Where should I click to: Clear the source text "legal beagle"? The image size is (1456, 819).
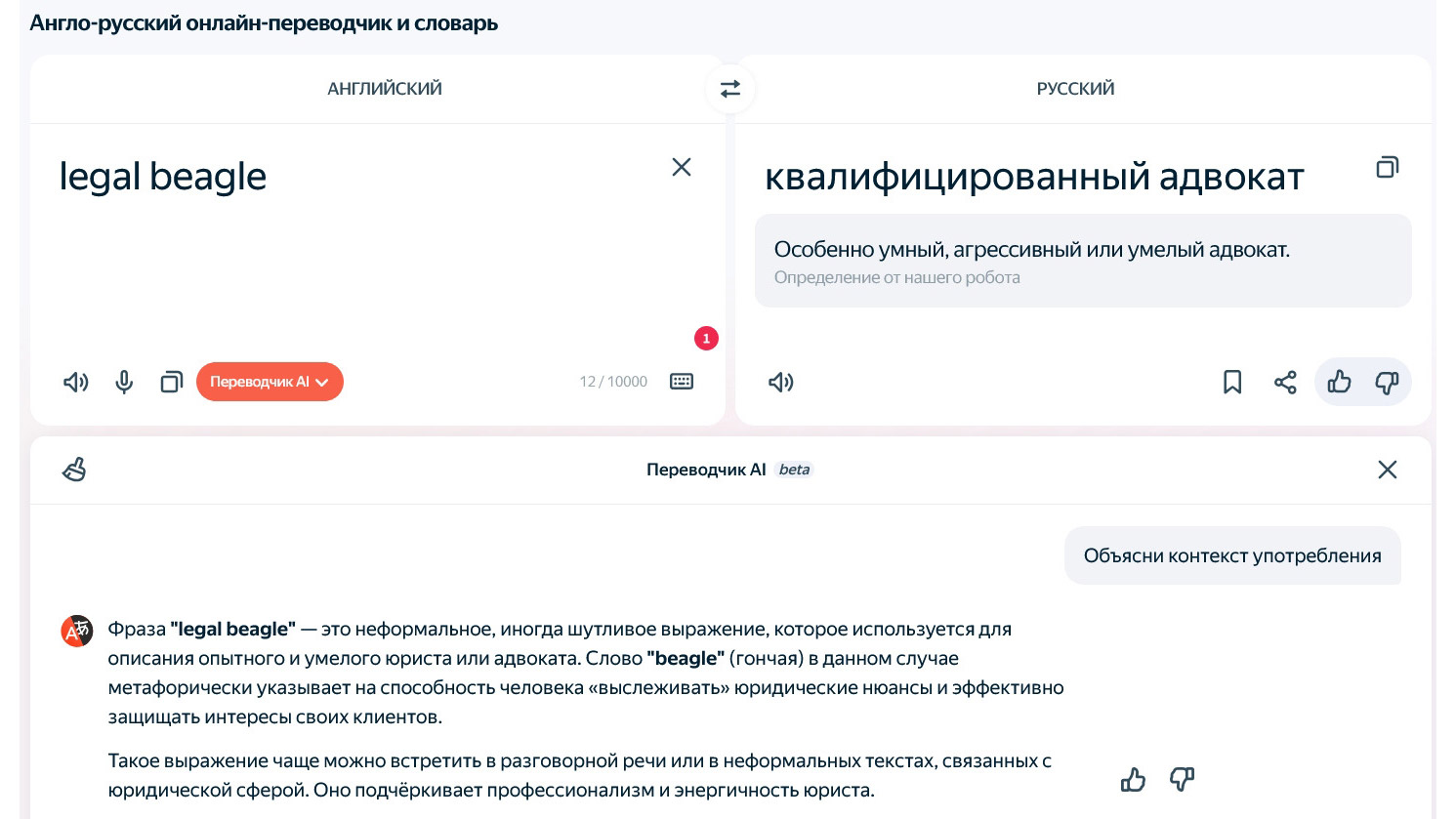click(x=682, y=167)
